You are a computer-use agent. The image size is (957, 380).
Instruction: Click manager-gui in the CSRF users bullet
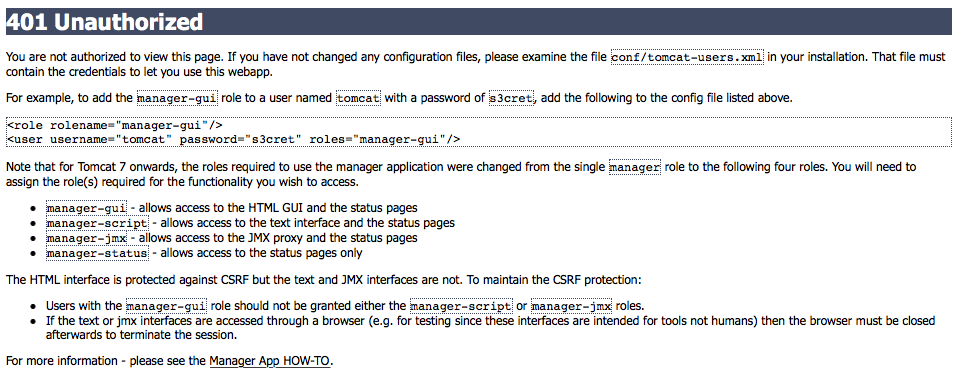167,306
